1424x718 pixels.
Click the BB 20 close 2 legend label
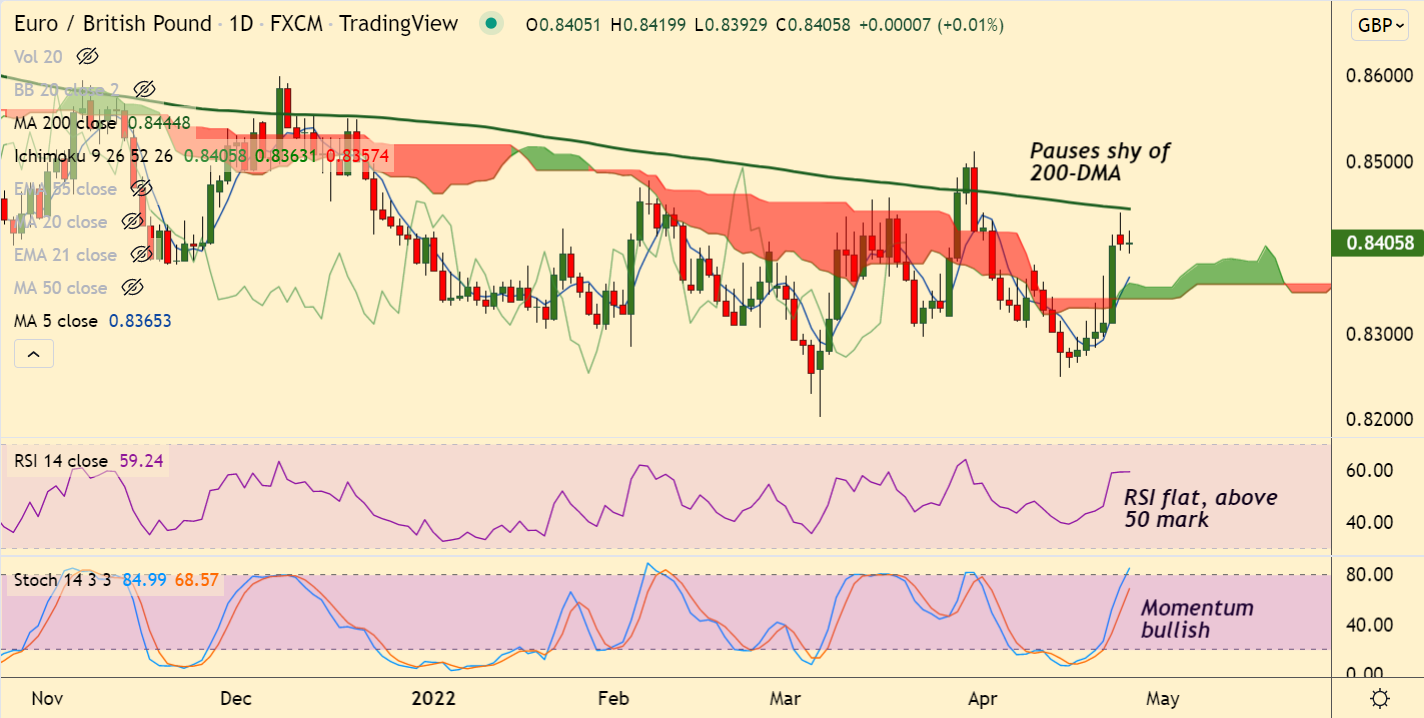[x=67, y=89]
